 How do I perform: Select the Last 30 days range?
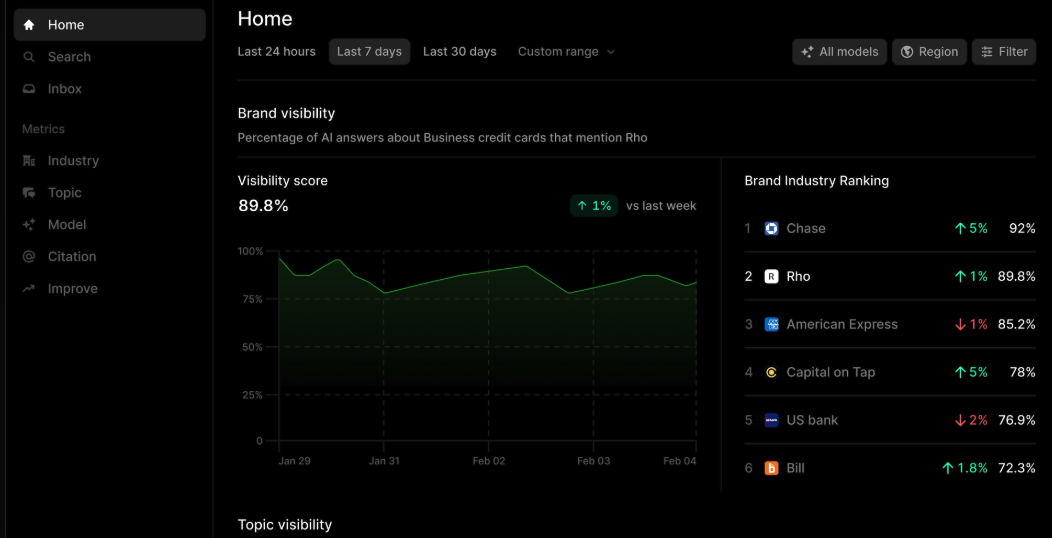point(459,52)
